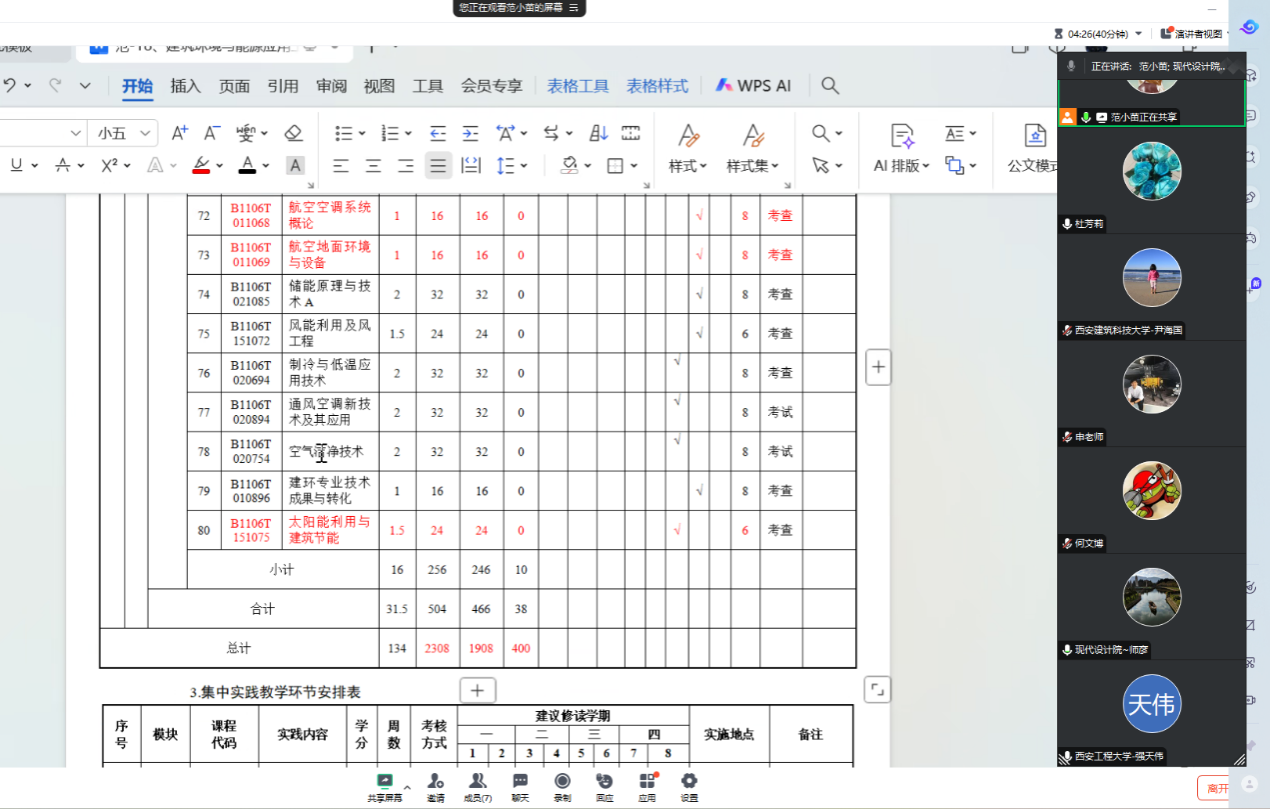Expand the 样式集 dropdown
Viewport: 1270px width, 809px height.
coord(752,166)
